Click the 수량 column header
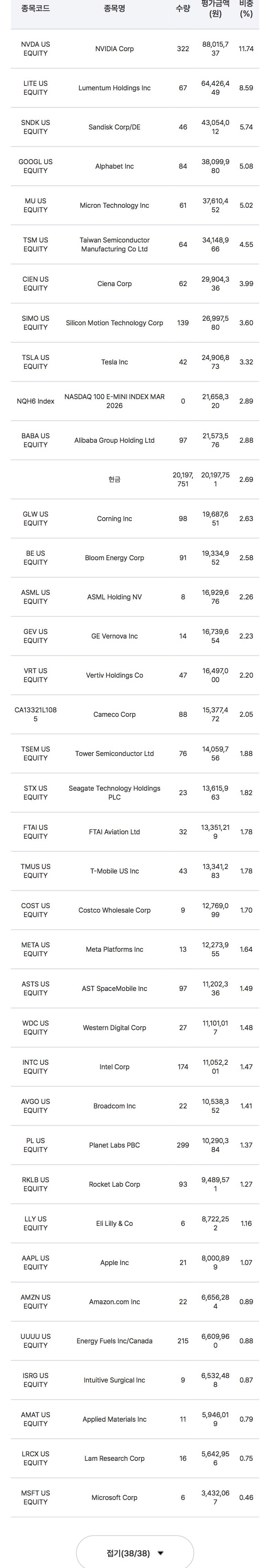Image resolution: width=270 pixels, height=1568 pixels. pos(183,9)
